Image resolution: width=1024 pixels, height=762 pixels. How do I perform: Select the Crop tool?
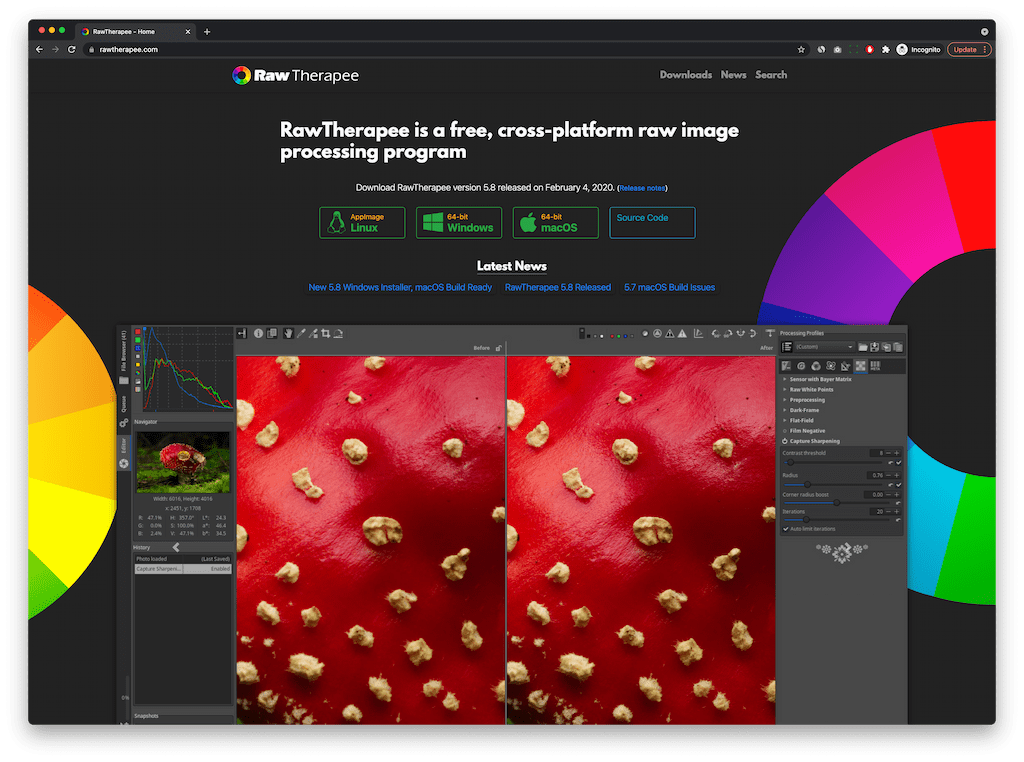tap(326, 333)
